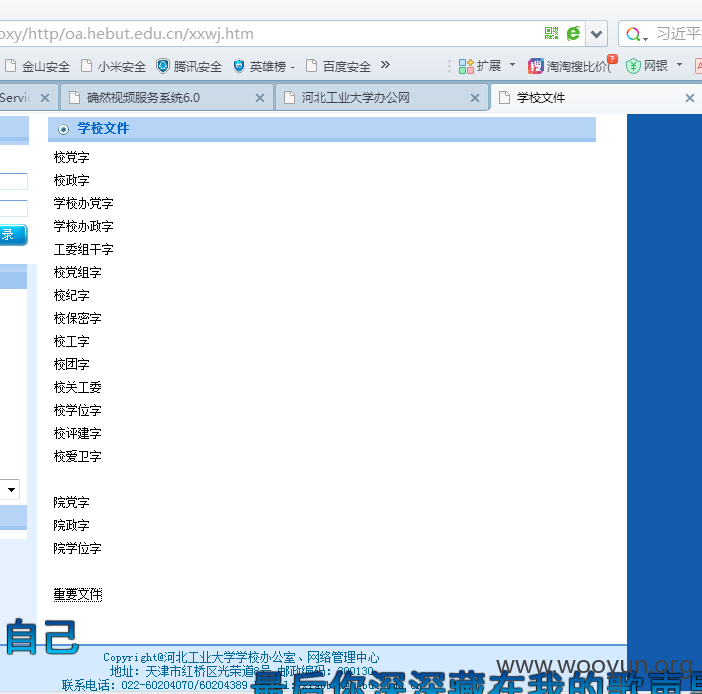
Task: Click the 河北工业大学办公网 tab page icon
Action: click(290, 97)
